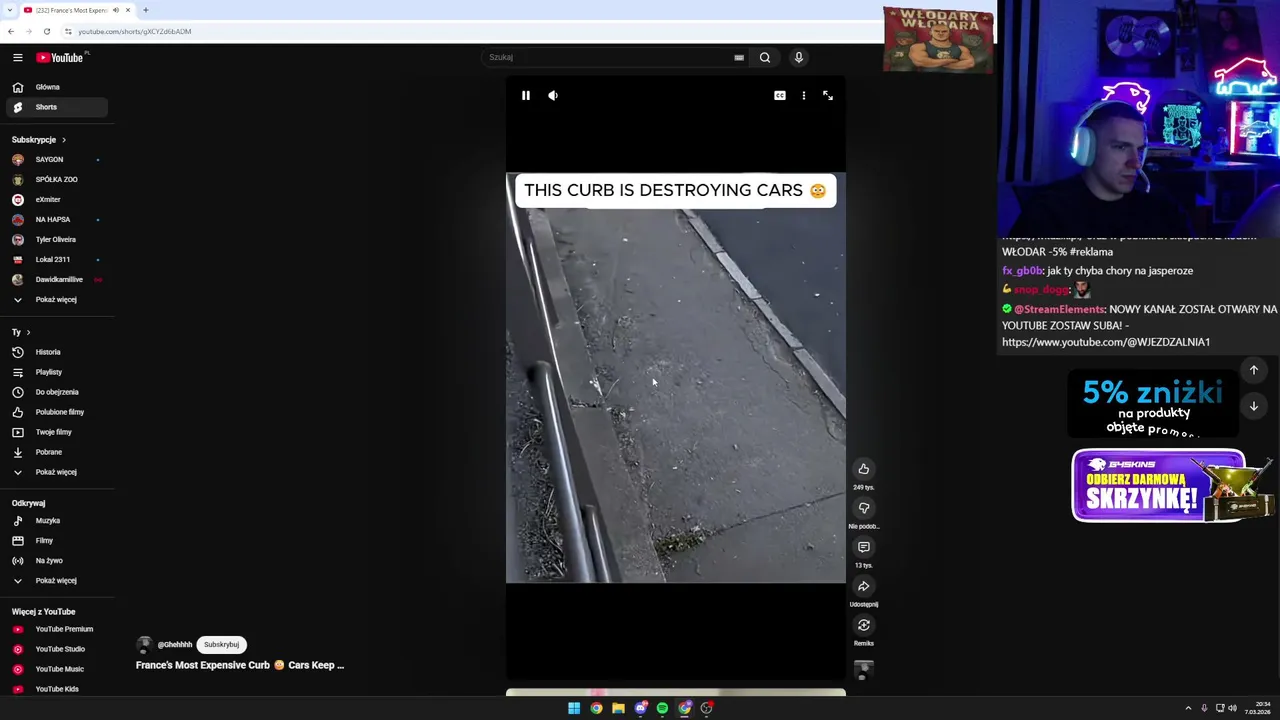Image resolution: width=1280 pixels, height=720 pixels.
Task: Open YouTube Music
Action: point(56,669)
